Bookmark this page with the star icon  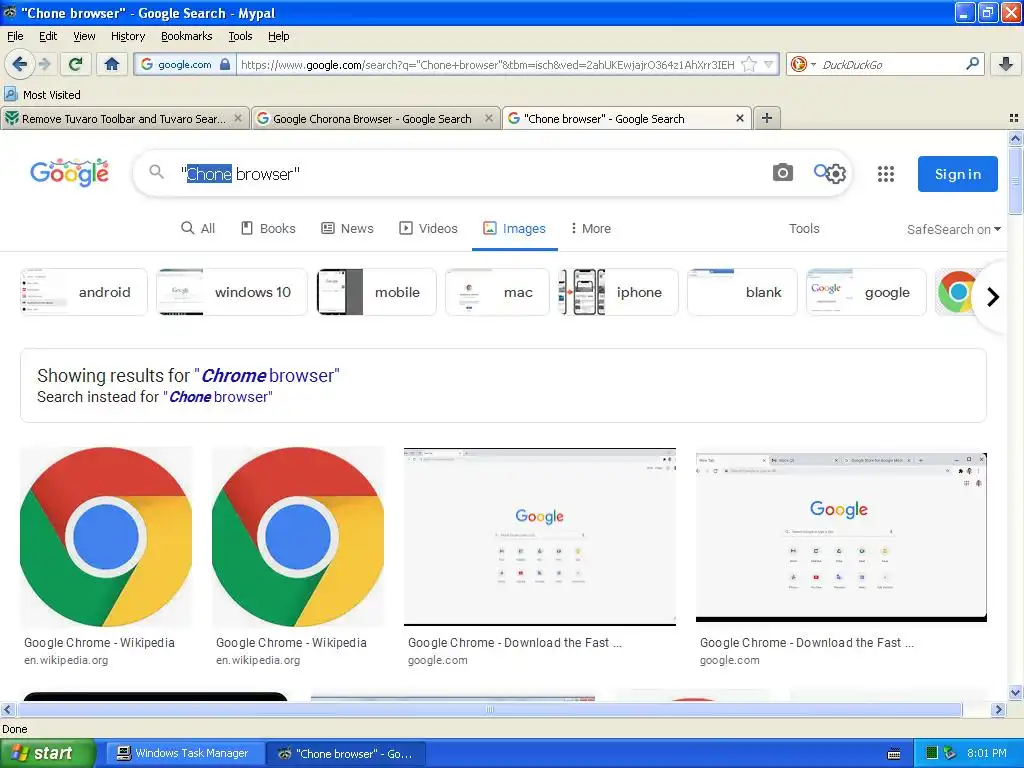(x=750, y=64)
